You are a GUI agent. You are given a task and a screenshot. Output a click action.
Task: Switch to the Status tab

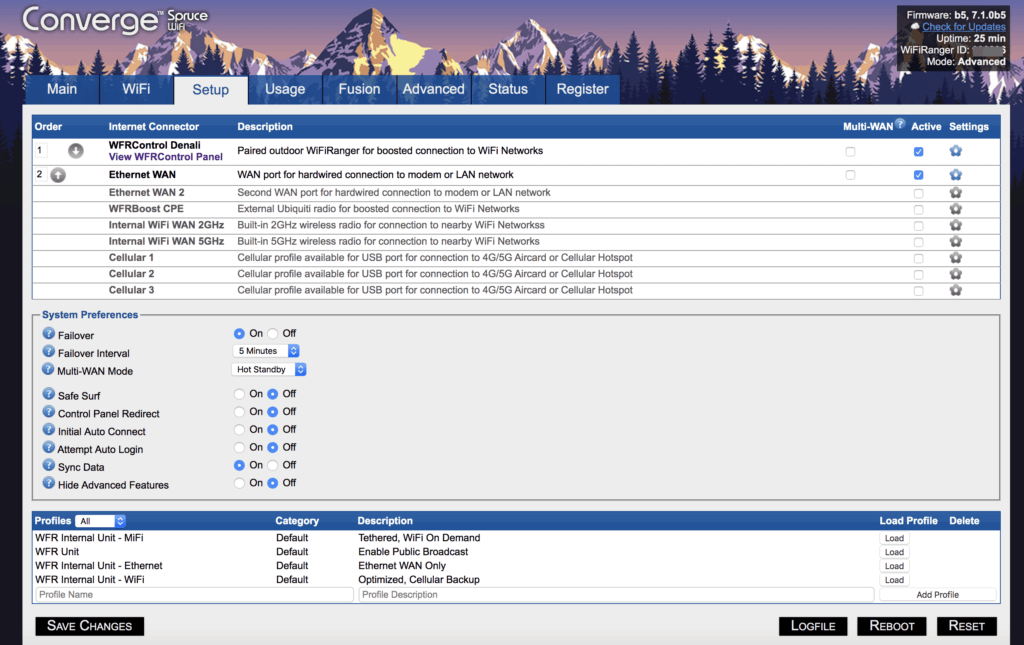[508, 89]
